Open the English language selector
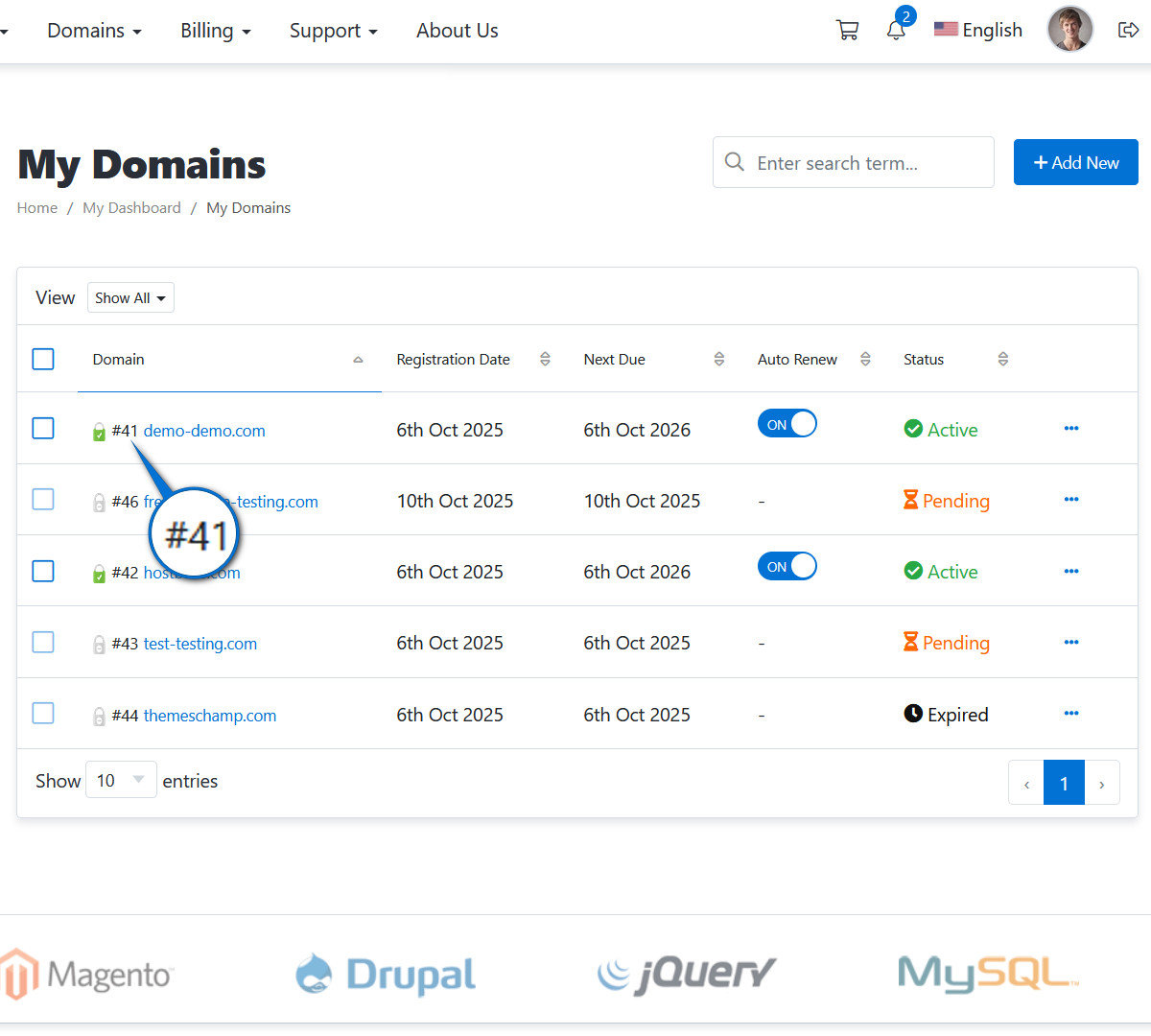The height and width of the screenshot is (1036, 1151). tap(978, 31)
